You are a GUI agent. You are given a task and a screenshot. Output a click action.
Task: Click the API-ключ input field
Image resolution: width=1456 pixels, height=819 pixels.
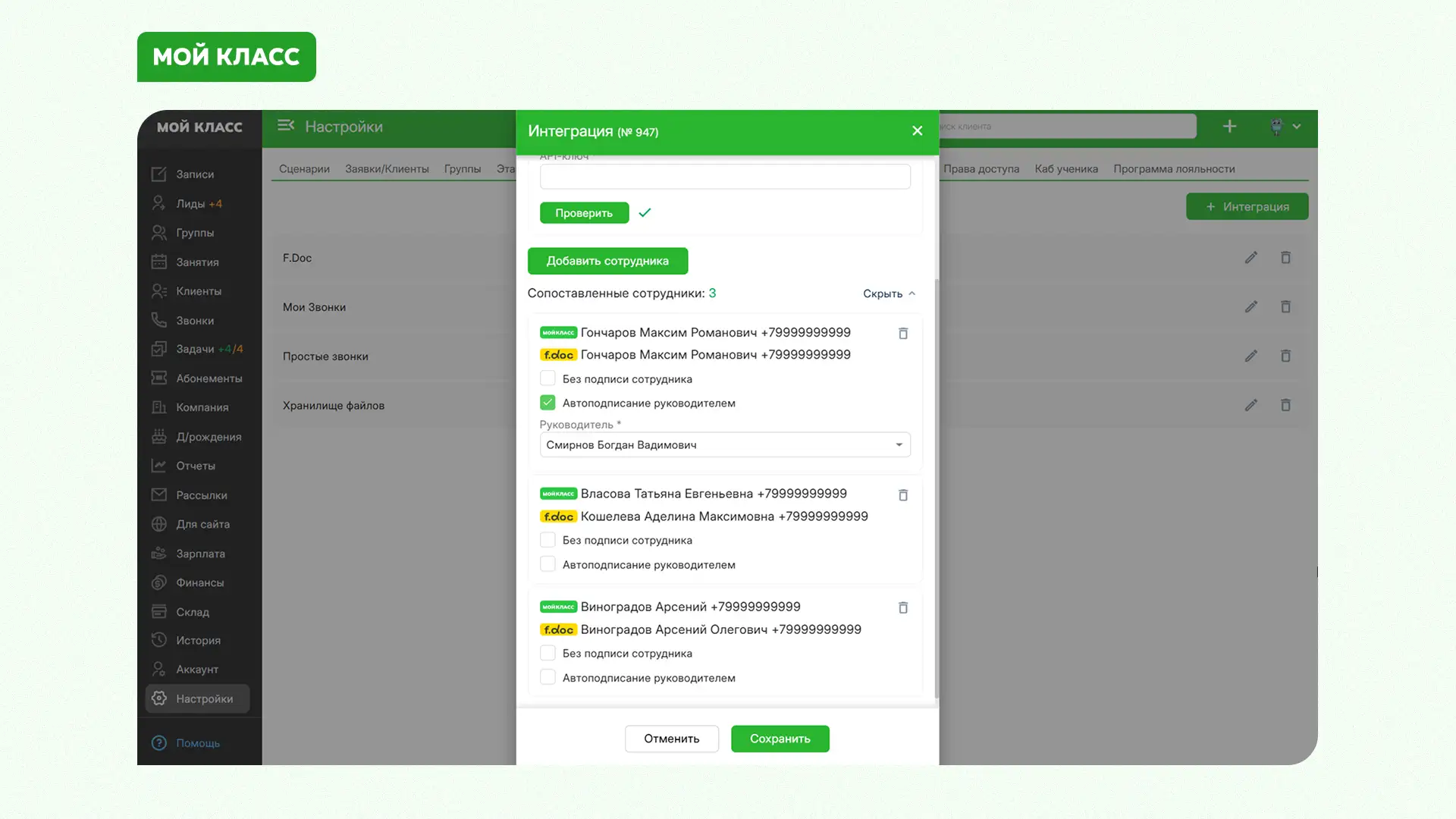724,176
